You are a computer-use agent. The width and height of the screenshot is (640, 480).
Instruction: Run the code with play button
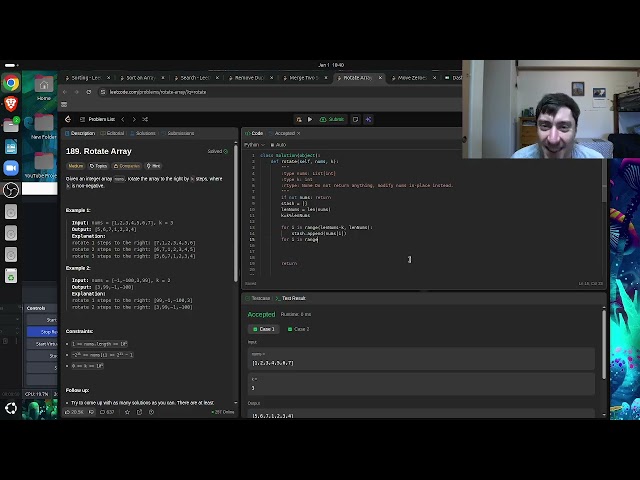tap(310, 119)
